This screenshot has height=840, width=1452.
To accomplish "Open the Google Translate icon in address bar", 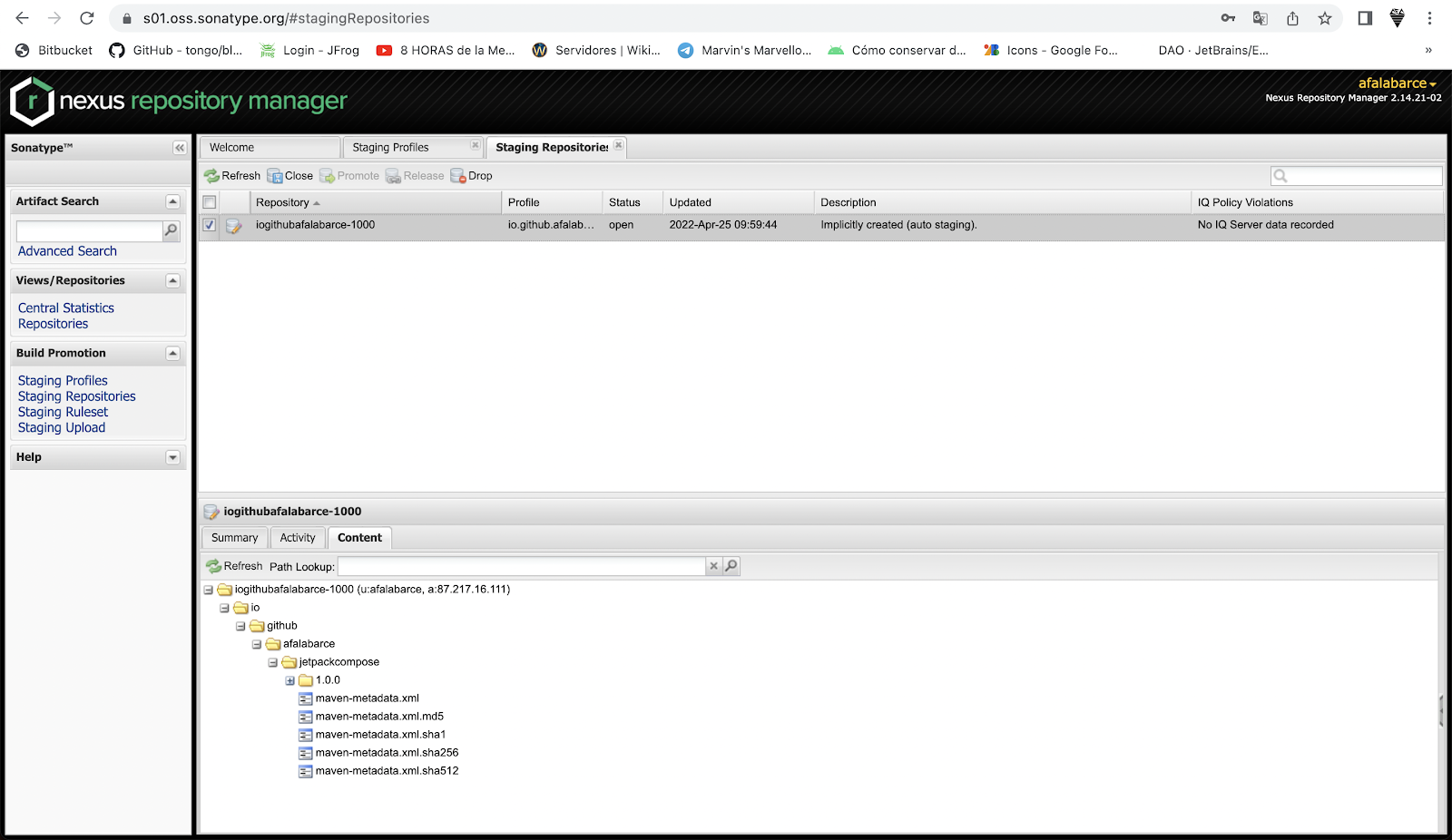I will 1260,18.
